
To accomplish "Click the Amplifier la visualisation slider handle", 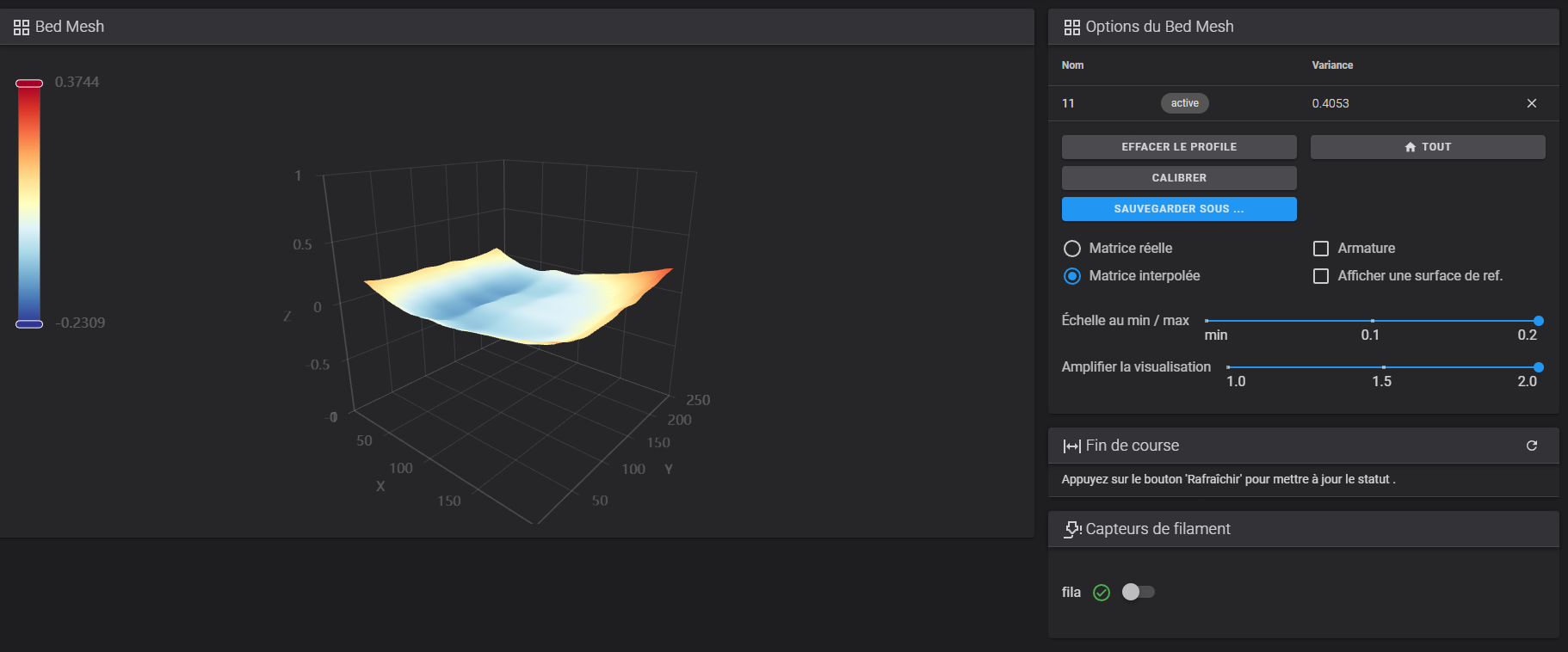I will coord(1539,367).
